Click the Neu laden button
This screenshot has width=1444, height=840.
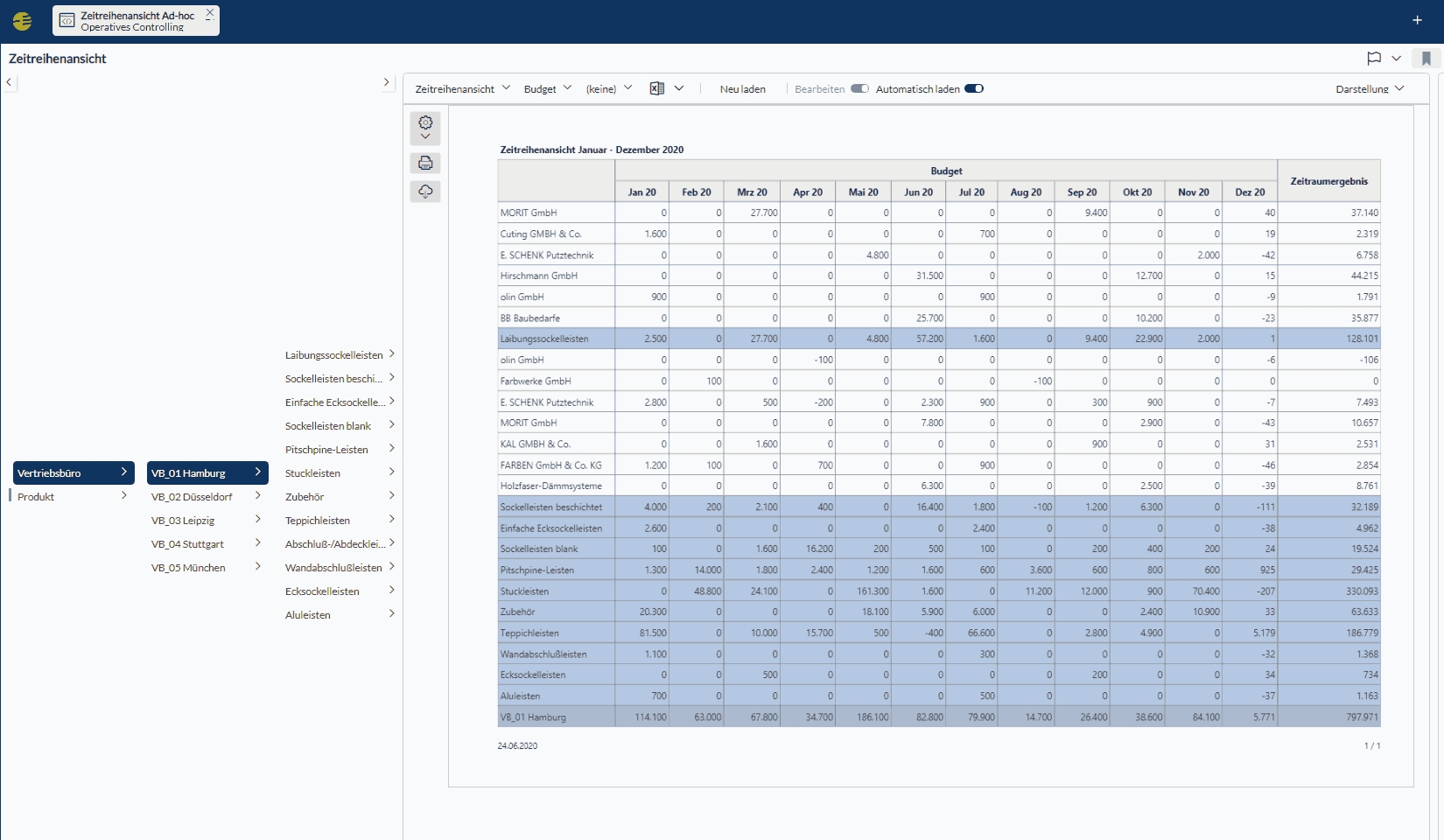coord(742,88)
